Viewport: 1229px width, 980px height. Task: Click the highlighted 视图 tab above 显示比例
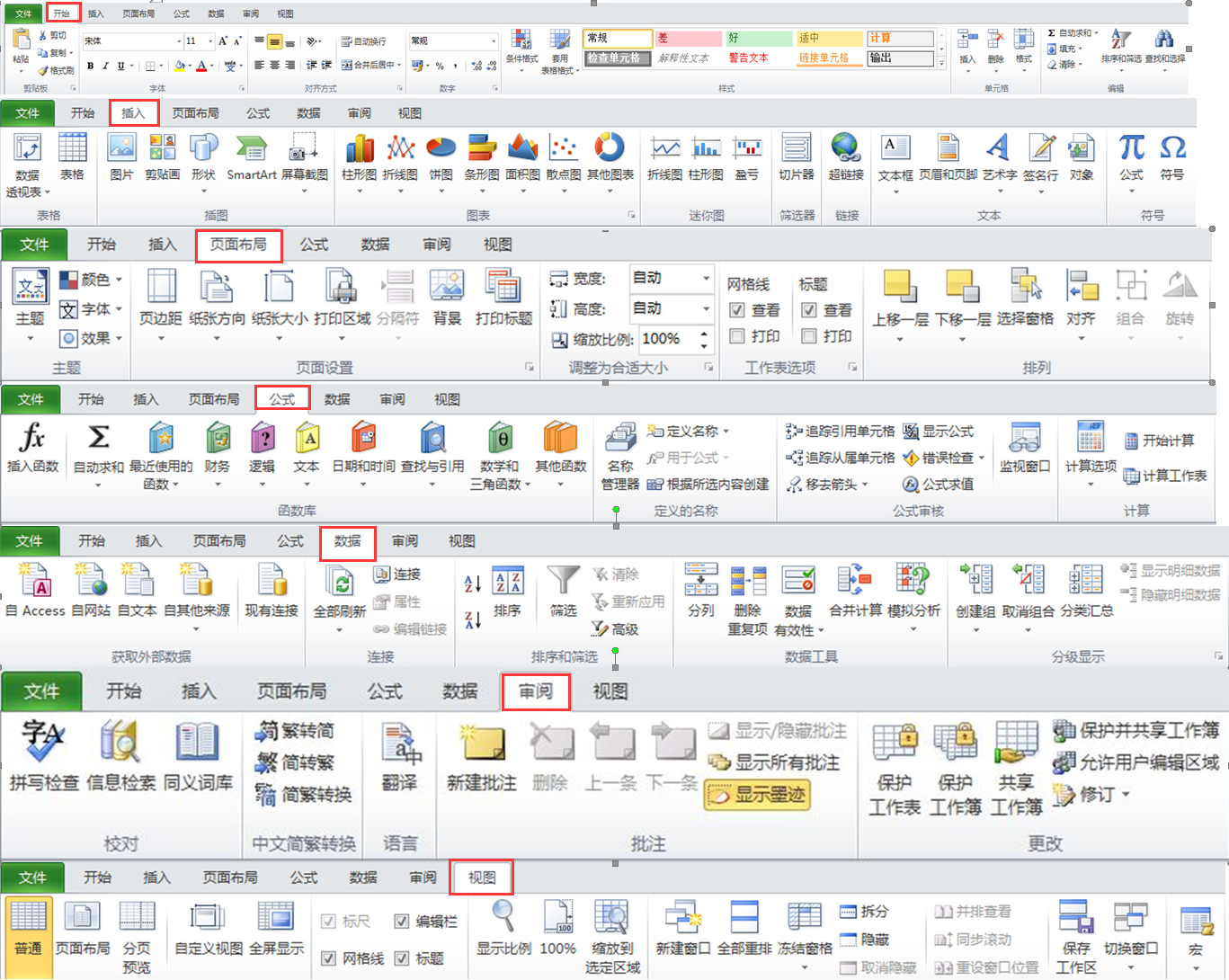click(x=482, y=878)
